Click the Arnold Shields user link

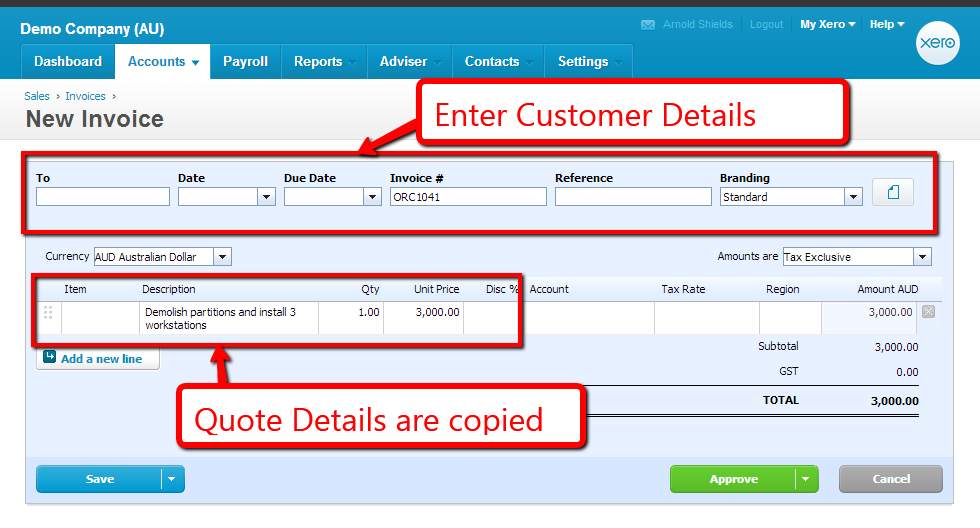pyautogui.click(x=698, y=24)
